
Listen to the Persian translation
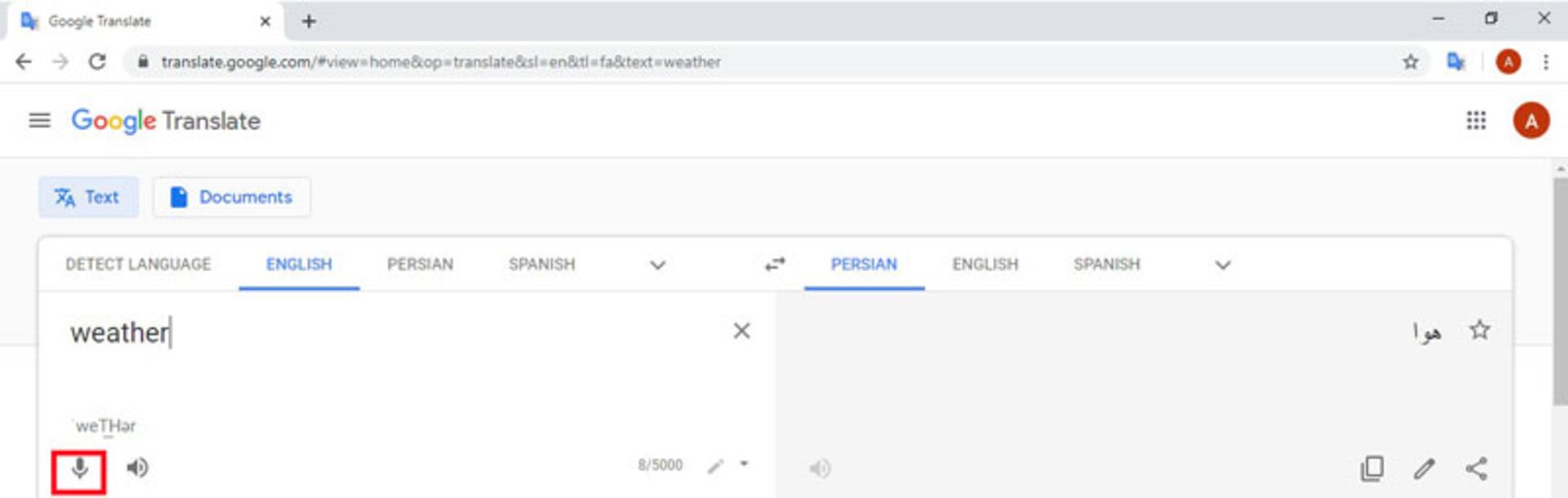[819, 468]
